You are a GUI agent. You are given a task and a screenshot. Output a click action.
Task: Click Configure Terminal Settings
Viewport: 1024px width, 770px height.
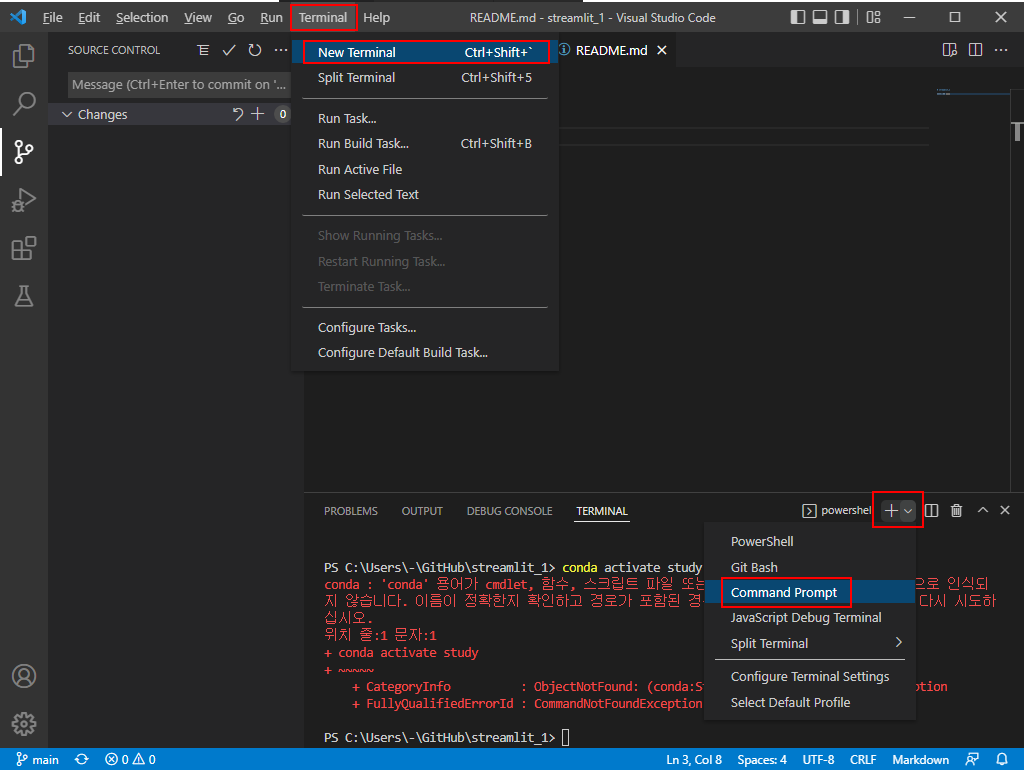[x=810, y=677]
